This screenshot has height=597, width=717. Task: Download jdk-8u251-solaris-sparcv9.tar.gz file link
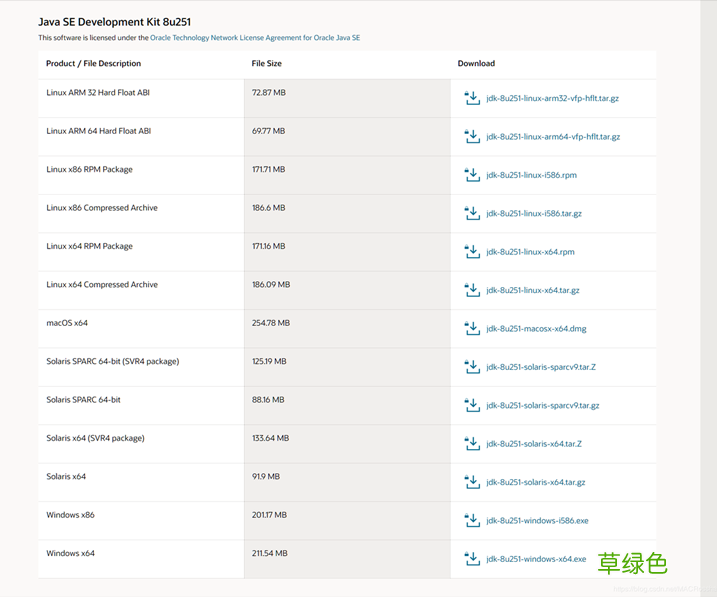543,406
